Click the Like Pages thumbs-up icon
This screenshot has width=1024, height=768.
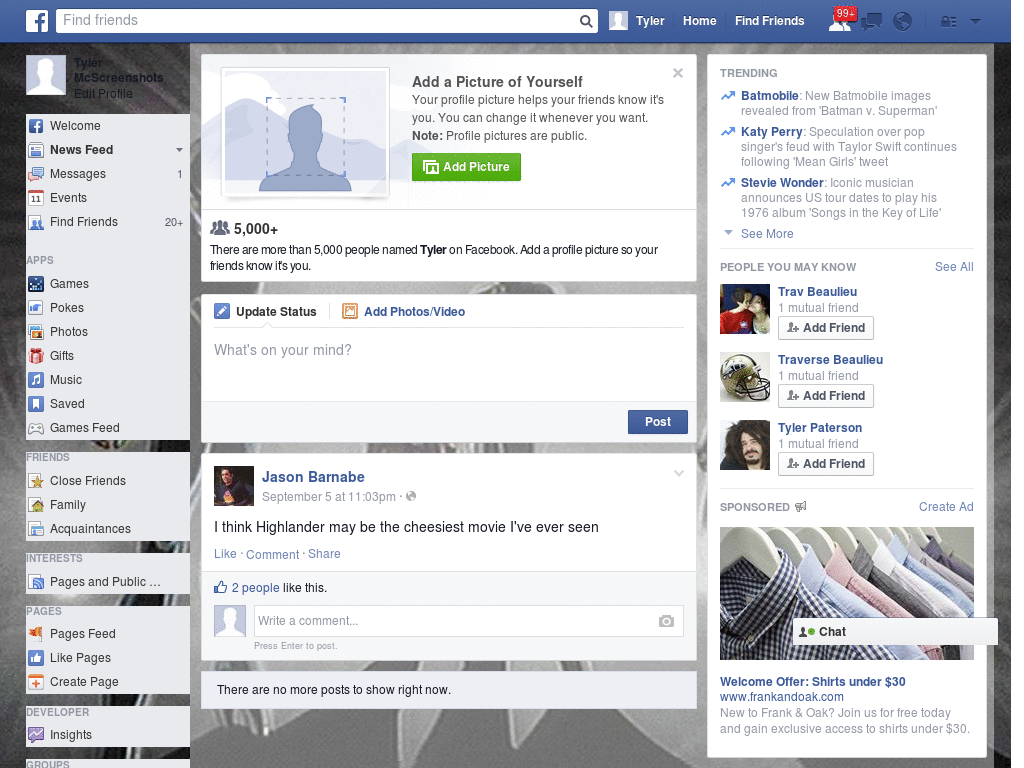click(x=36, y=658)
